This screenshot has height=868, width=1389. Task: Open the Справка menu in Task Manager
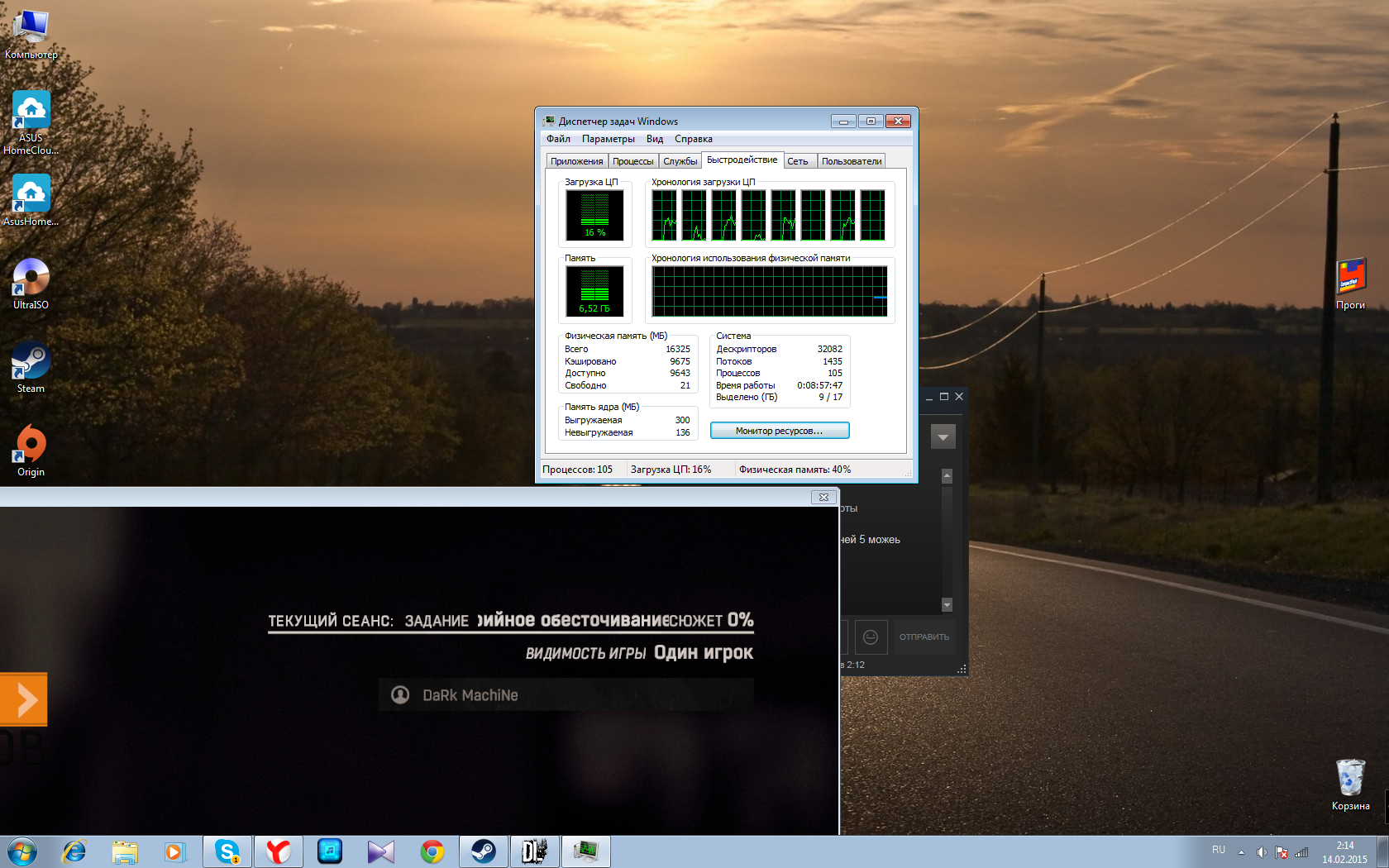tap(694, 139)
